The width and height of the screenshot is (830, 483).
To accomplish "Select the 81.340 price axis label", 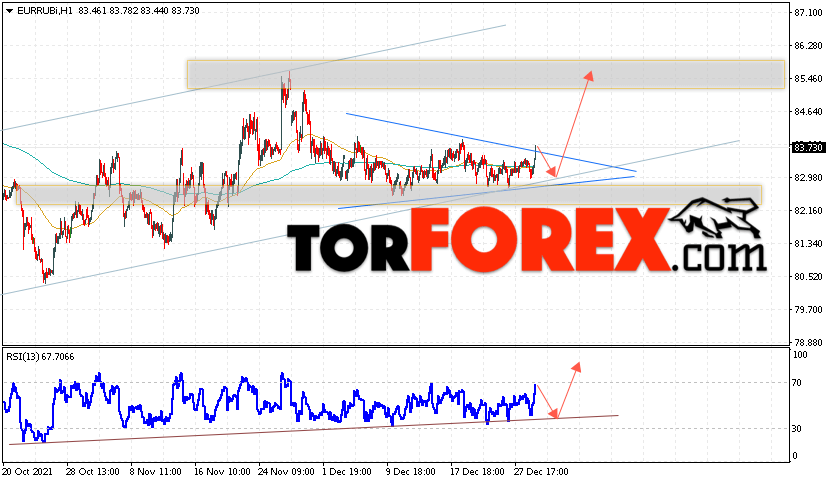I will pyautogui.click(x=808, y=244).
